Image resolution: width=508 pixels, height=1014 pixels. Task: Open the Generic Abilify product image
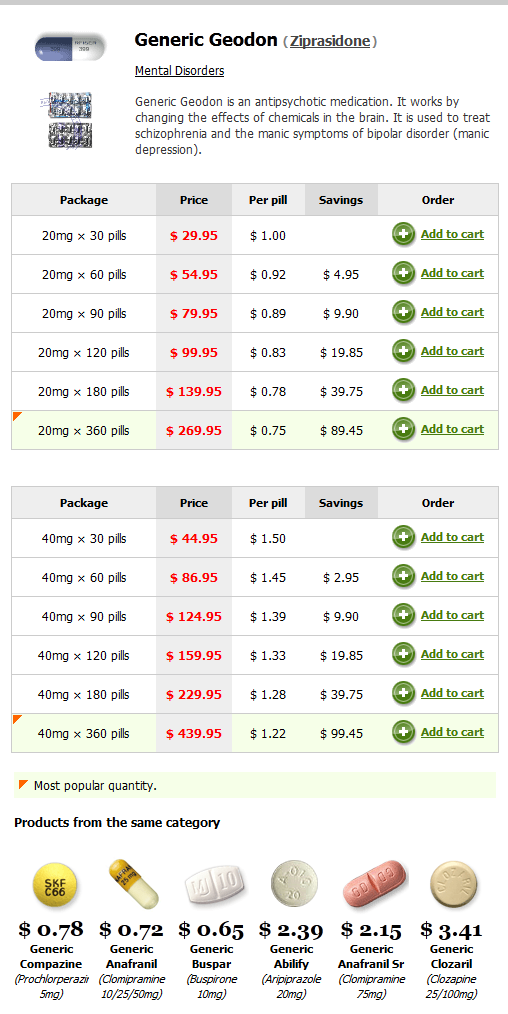[291, 885]
